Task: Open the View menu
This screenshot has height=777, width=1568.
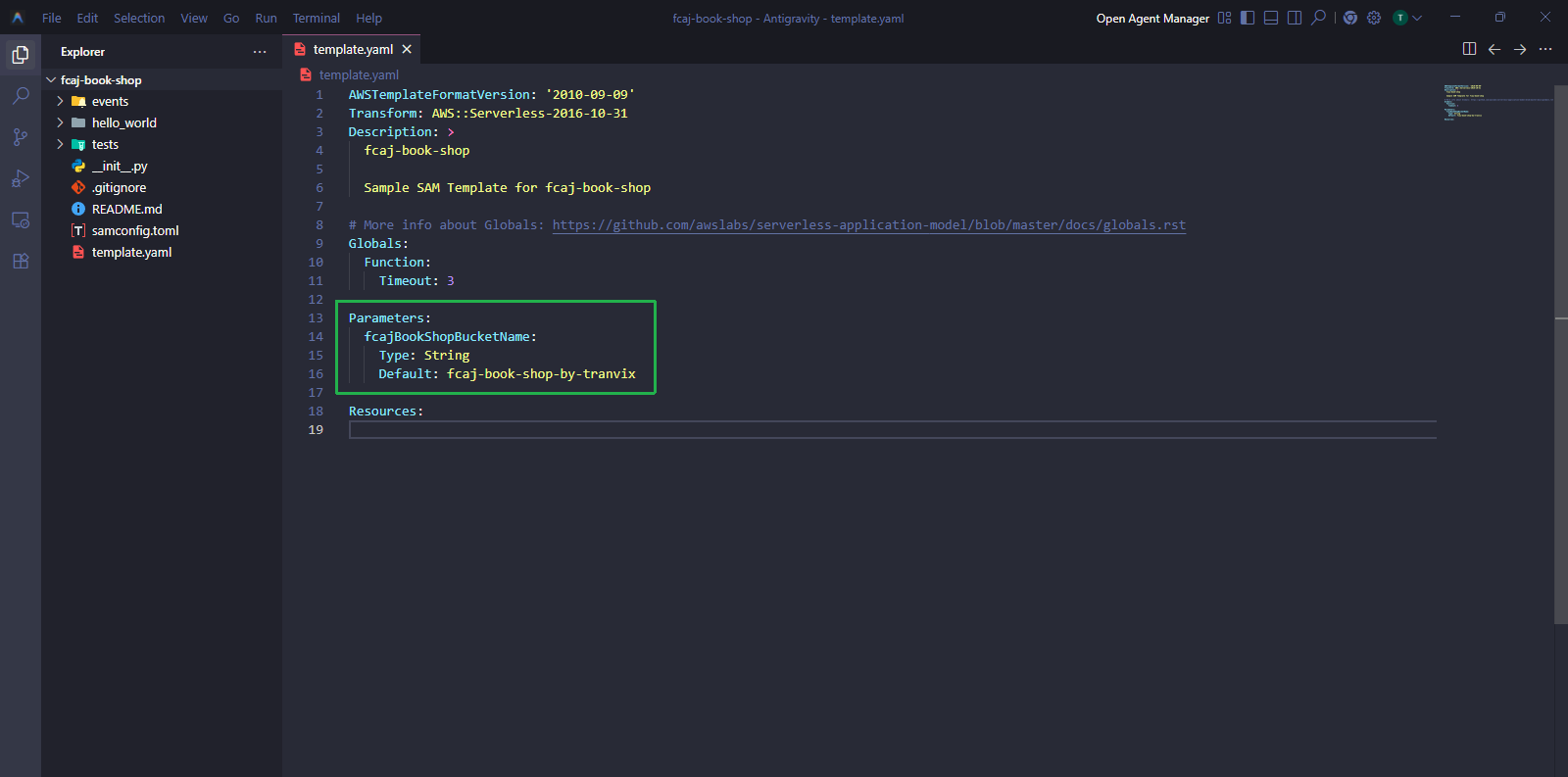Action: [194, 18]
